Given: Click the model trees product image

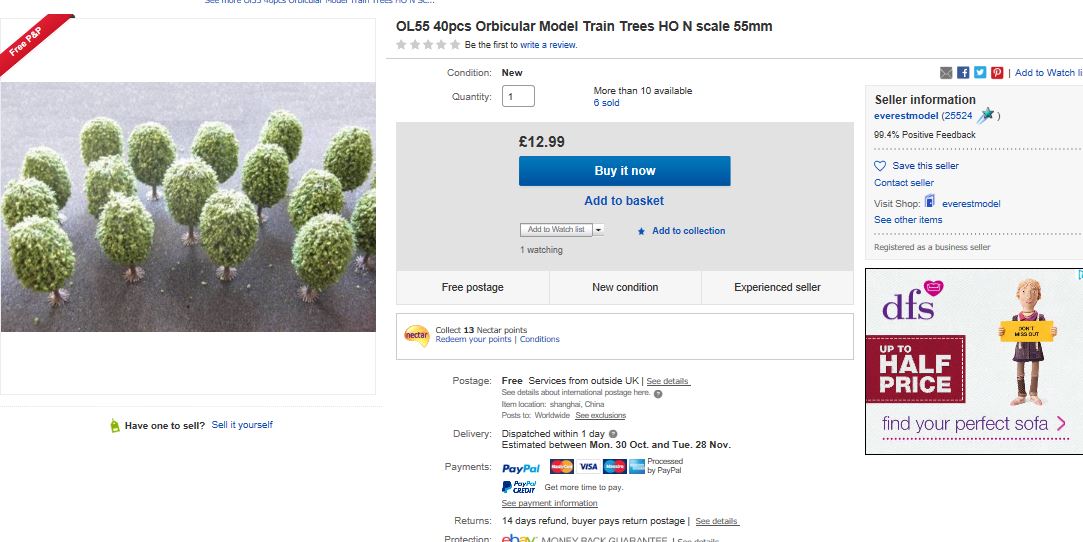Looking at the screenshot, I should click(188, 206).
